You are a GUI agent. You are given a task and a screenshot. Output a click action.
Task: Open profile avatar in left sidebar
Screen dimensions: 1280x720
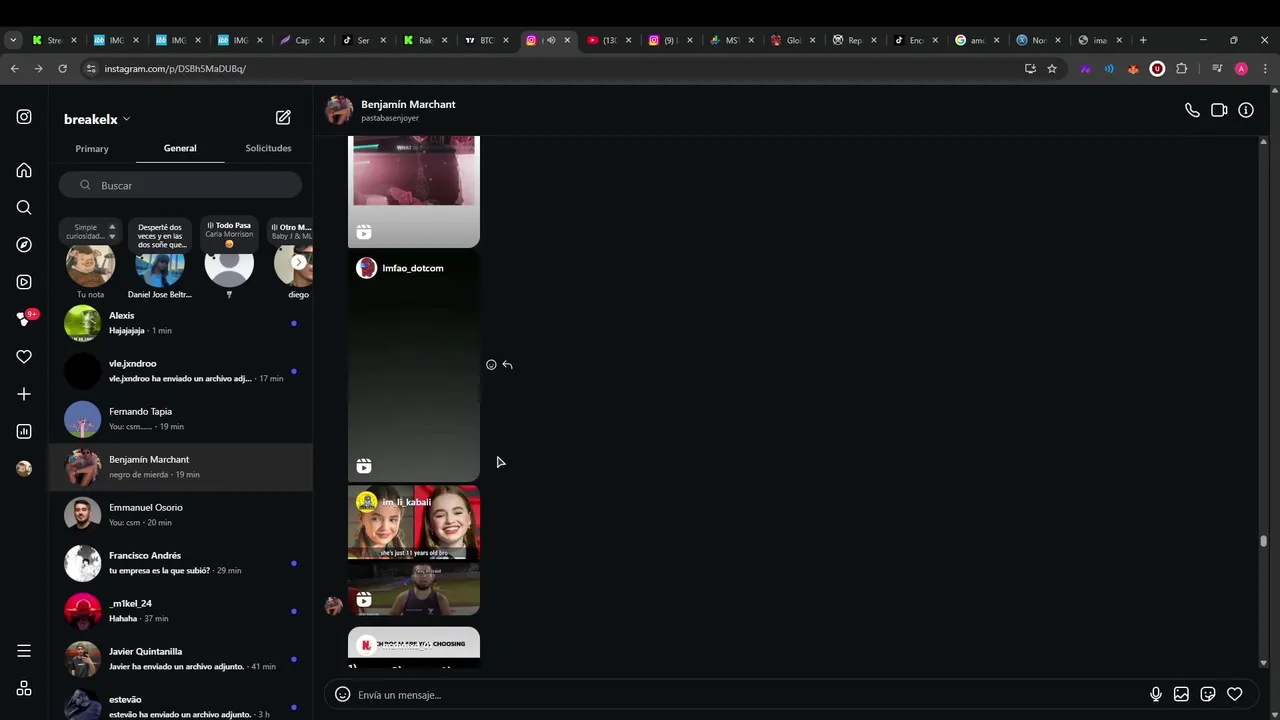[x=24, y=468]
